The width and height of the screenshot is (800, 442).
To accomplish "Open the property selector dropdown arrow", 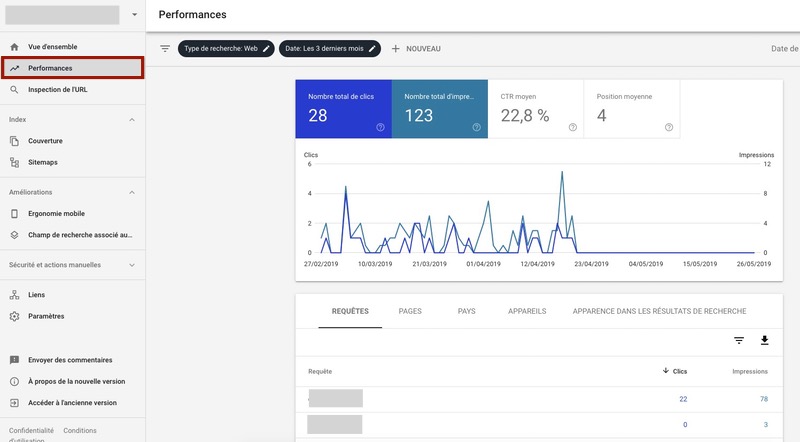I will pyautogui.click(x=134, y=15).
